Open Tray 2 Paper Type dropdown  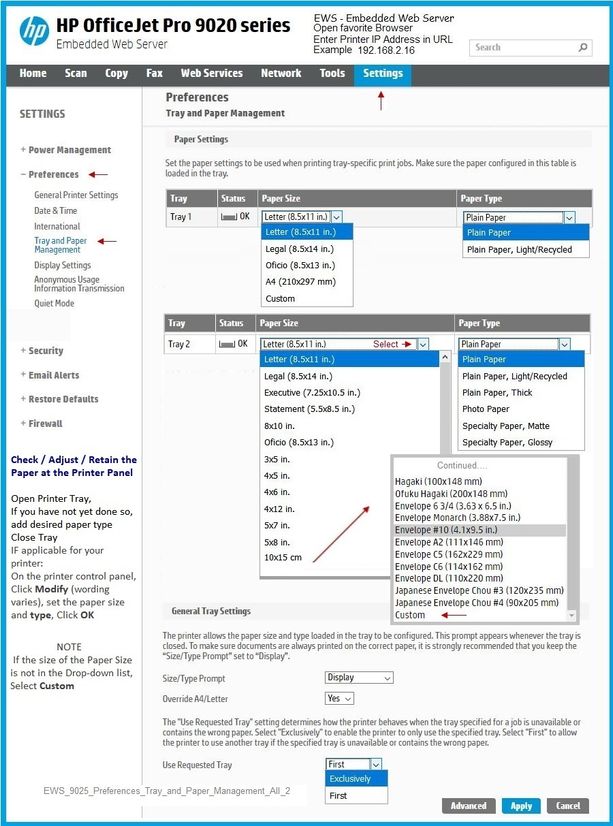tap(514, 344)
